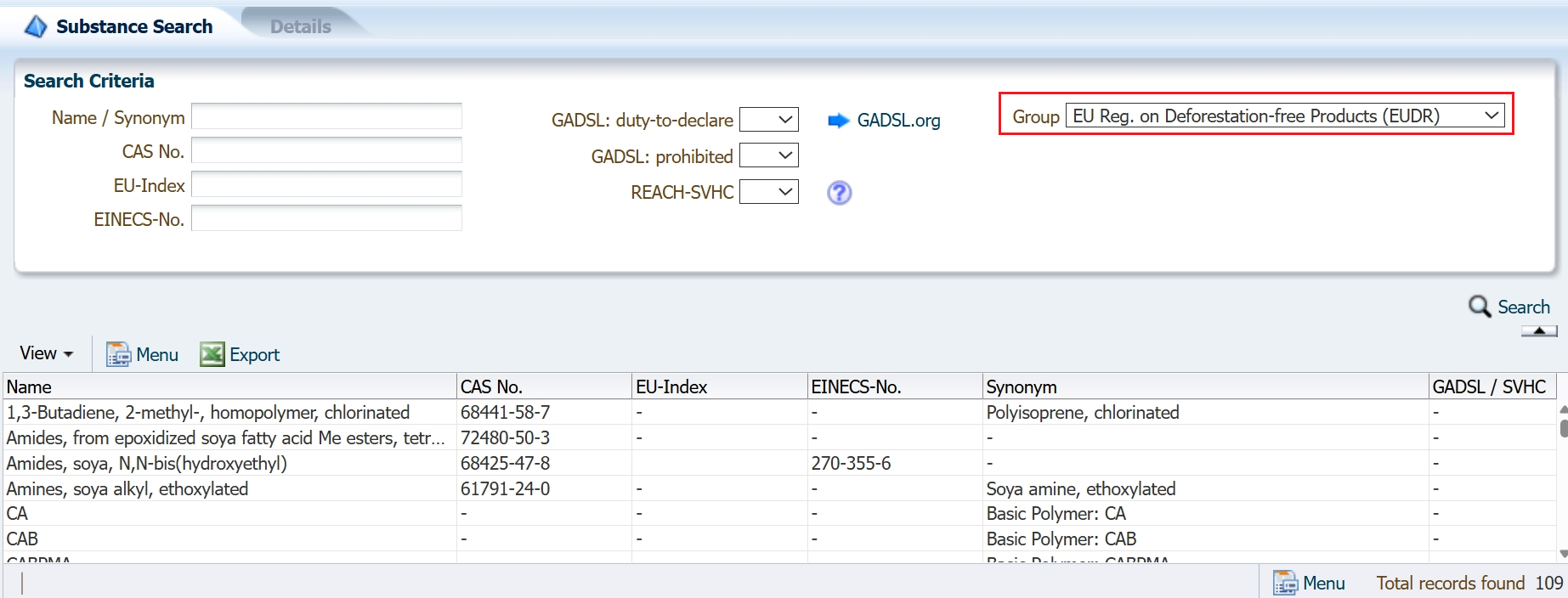
Task: Focus the Name / Synonym input field
Action: [326, 116]
